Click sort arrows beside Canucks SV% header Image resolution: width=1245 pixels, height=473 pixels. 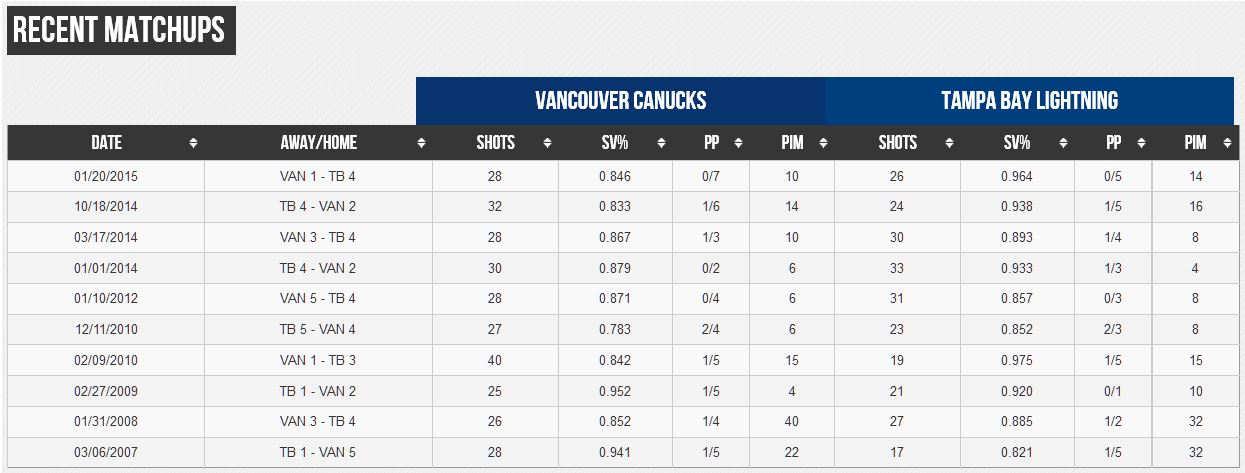coord(661,143)
